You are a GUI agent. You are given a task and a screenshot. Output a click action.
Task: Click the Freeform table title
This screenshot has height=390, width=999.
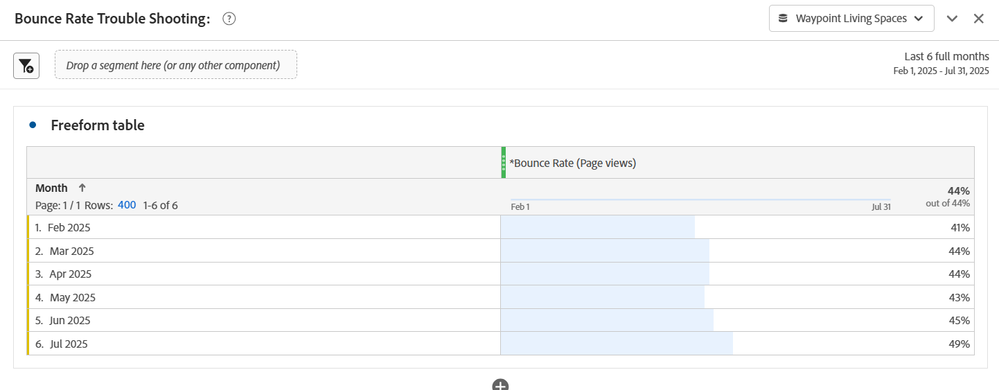click(x=97, y=126)
